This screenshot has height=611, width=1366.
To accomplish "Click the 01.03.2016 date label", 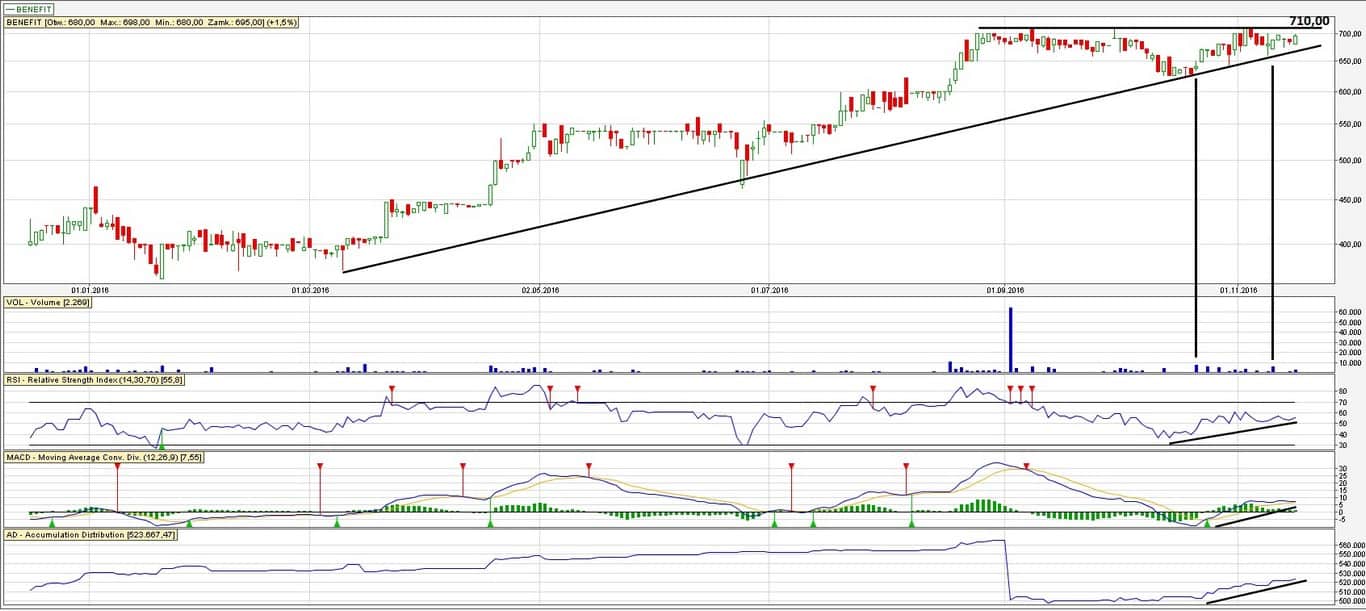I will (x=310, y=290).
